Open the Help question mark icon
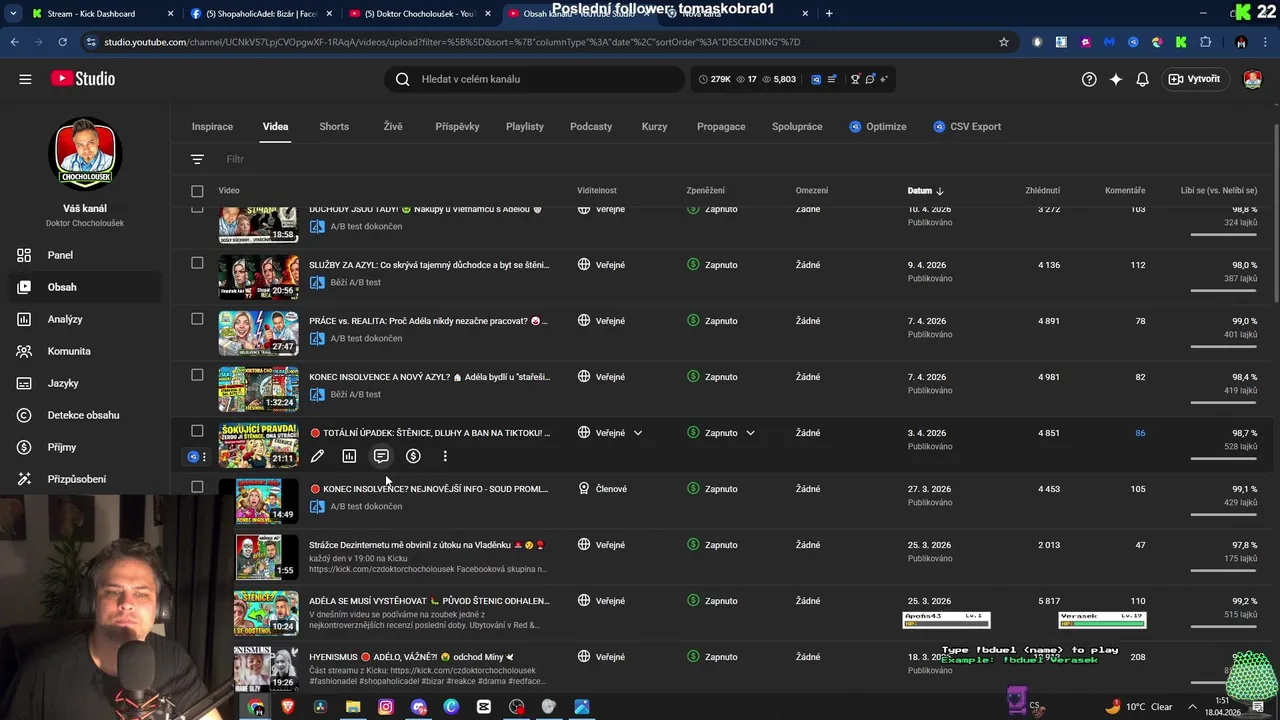The image size is (1280, 720). (1089, 79)
